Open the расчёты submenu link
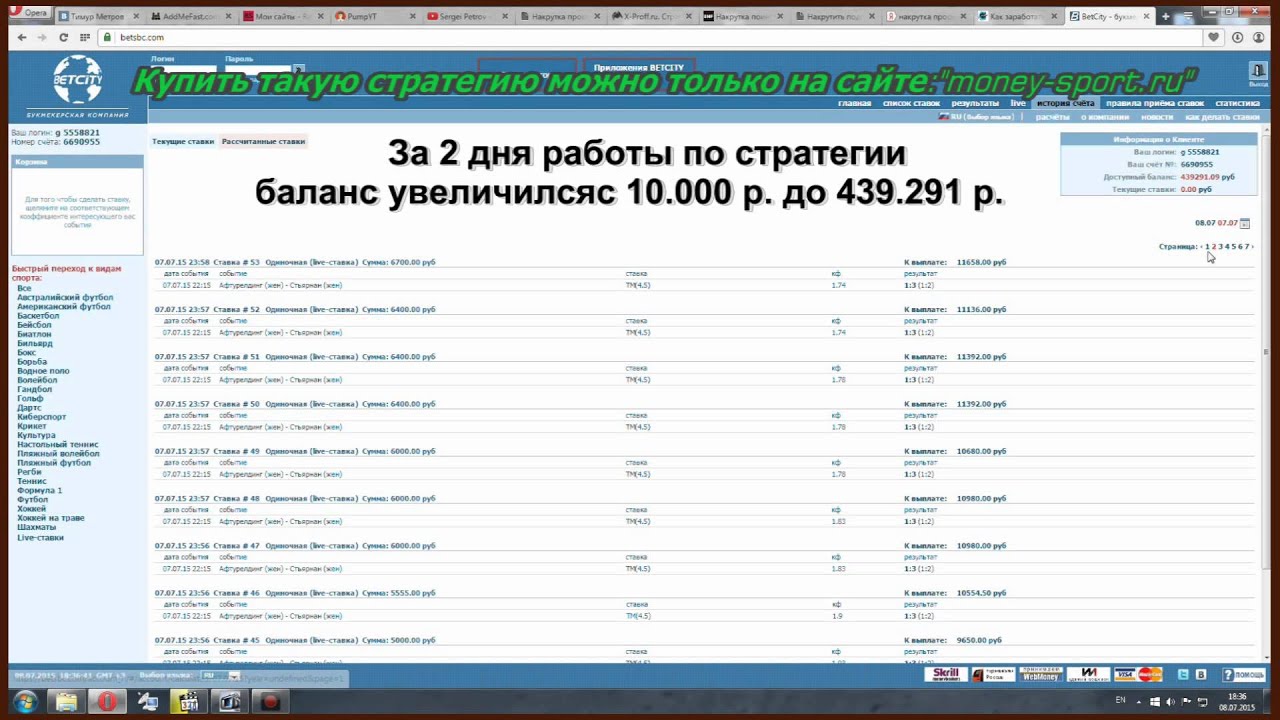Image resolution: width=1280 pixels, height=720 pixels. click(x=1052, y=117)
